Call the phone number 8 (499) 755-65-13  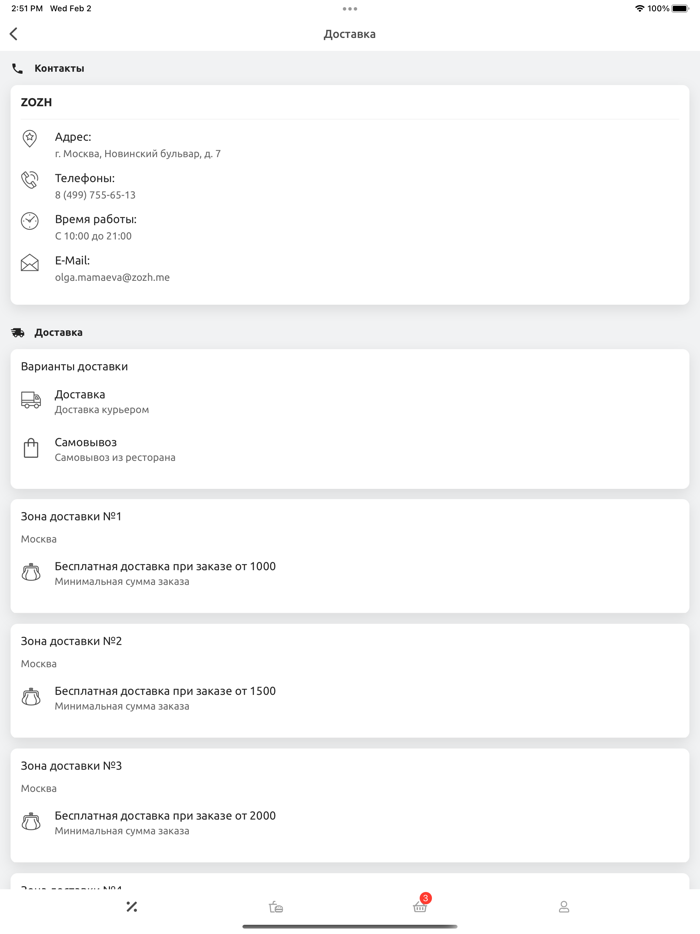tap(95, 195)
